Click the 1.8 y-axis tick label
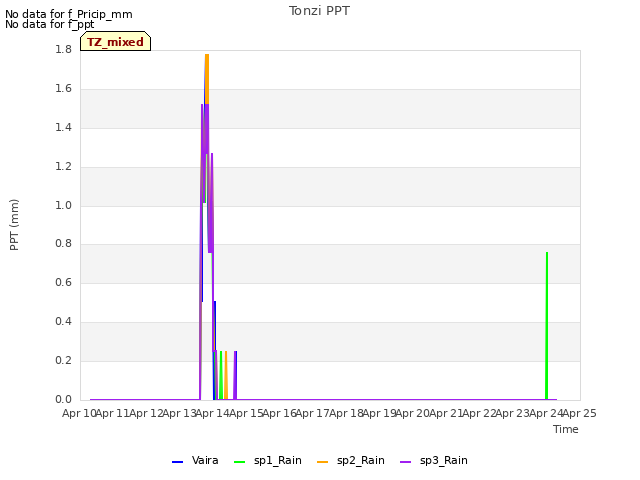640x480 pixels. (63, 49)
